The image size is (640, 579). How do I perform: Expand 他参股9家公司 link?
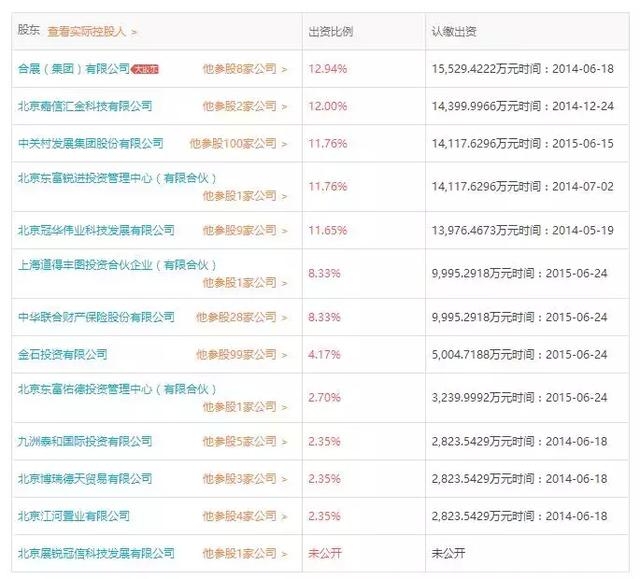(x=244, y=230)
